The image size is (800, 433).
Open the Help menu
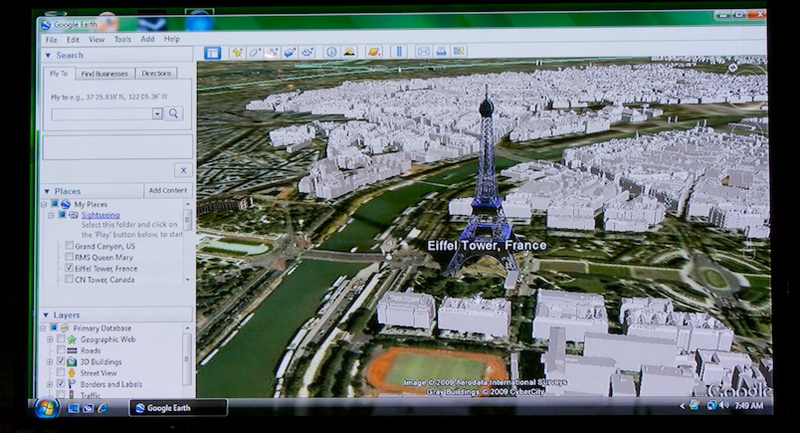tap(172, 39)
